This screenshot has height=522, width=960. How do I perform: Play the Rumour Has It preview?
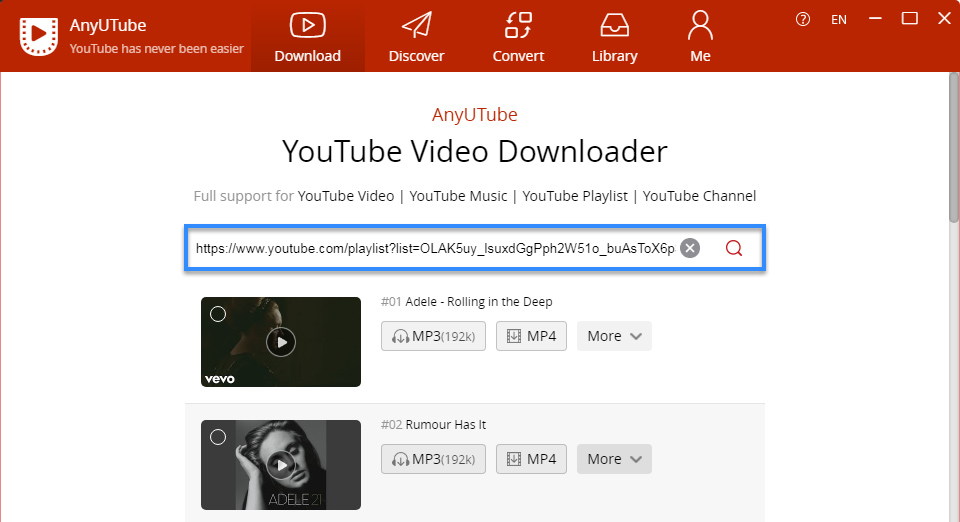tap(281, 466)
